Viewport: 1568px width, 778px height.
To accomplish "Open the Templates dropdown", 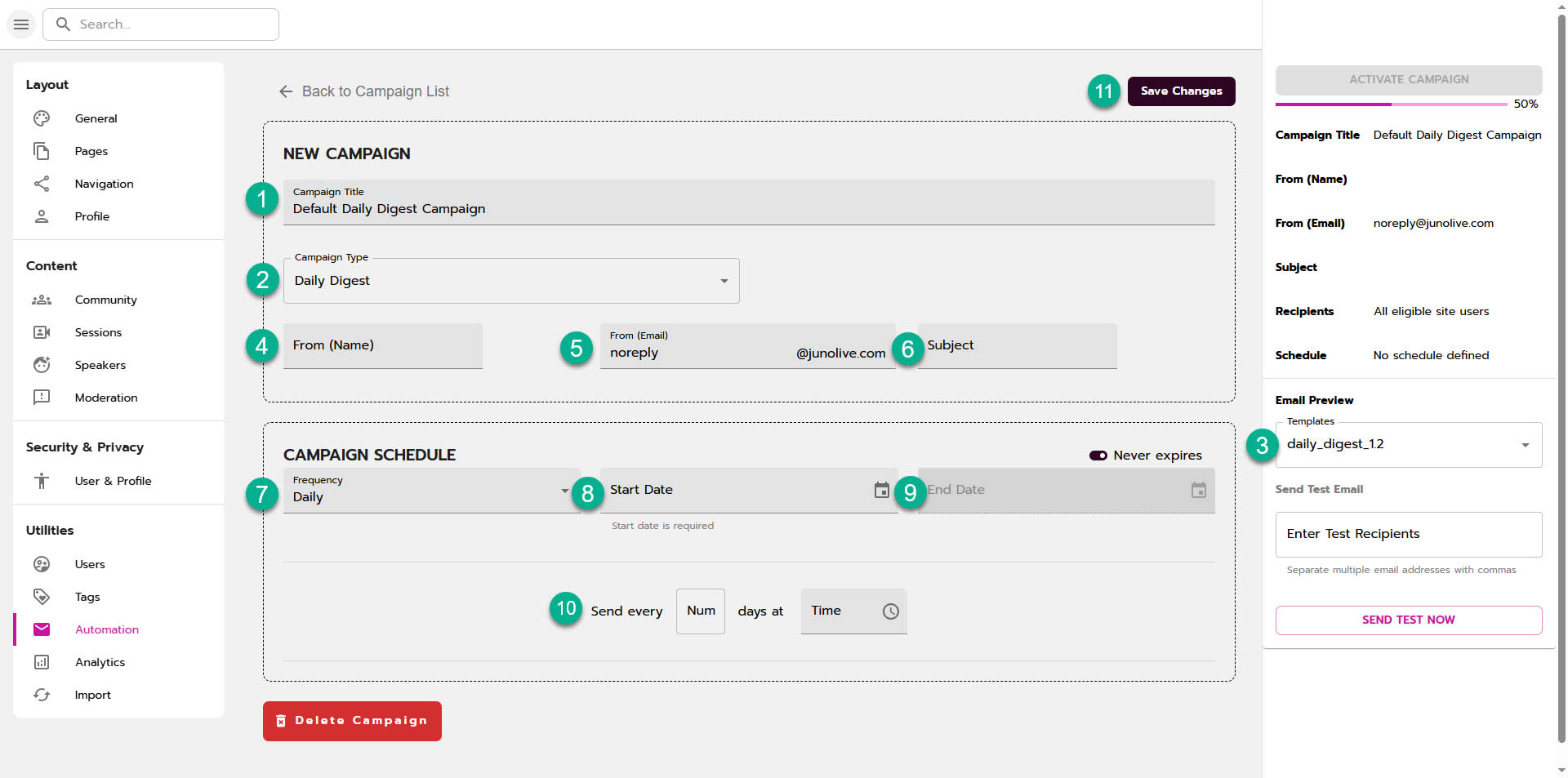I will [x=1408, y=445].
